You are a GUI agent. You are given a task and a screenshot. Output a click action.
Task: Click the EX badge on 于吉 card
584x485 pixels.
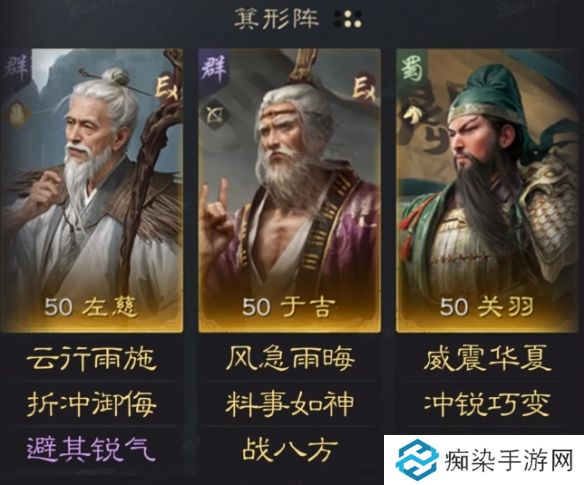364,90
